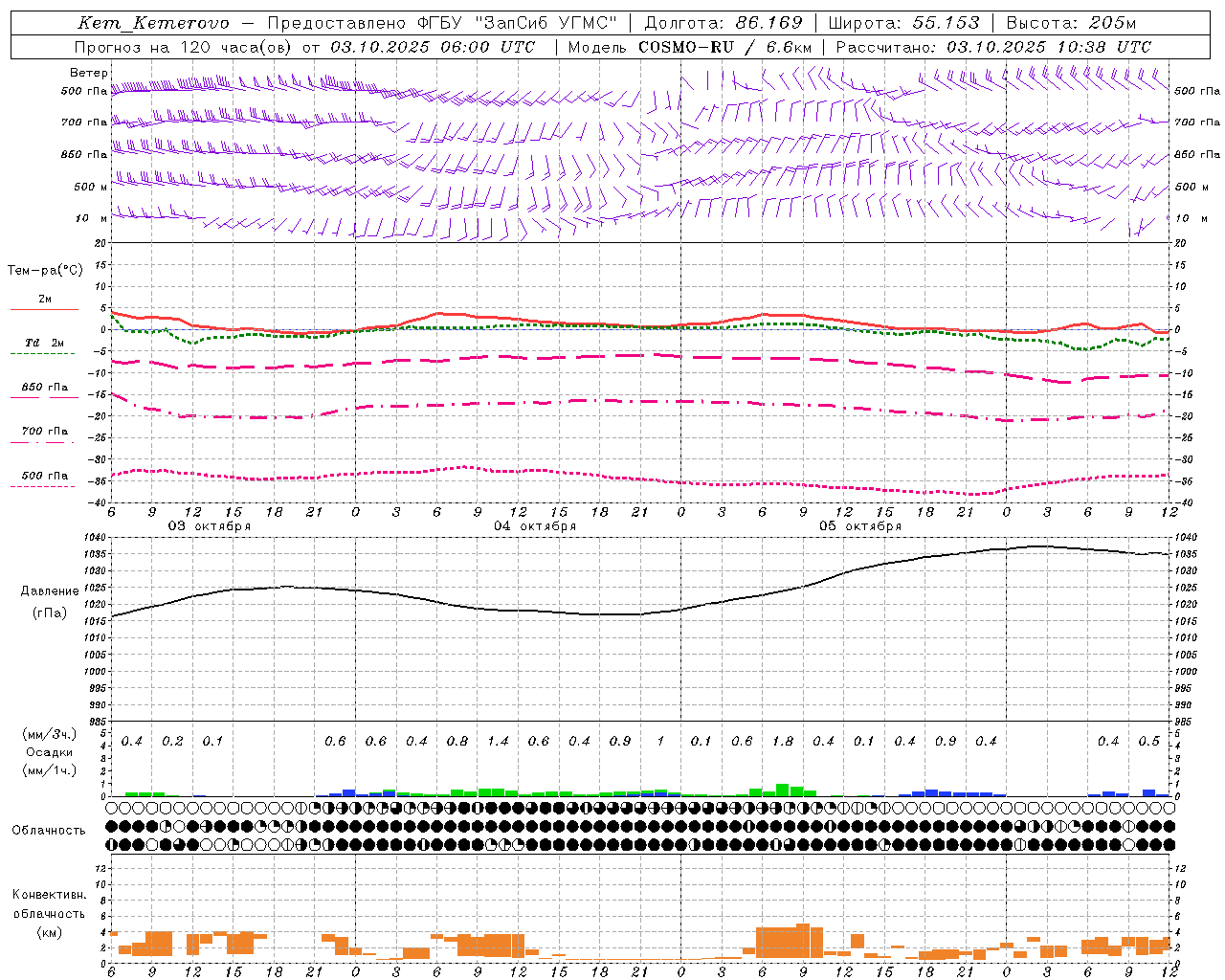Click the "03.10.2025 06:00 UTC" forecast start time
This screenshot has width=1225, height=980.
pyautogui.click(x=433, y=47)
